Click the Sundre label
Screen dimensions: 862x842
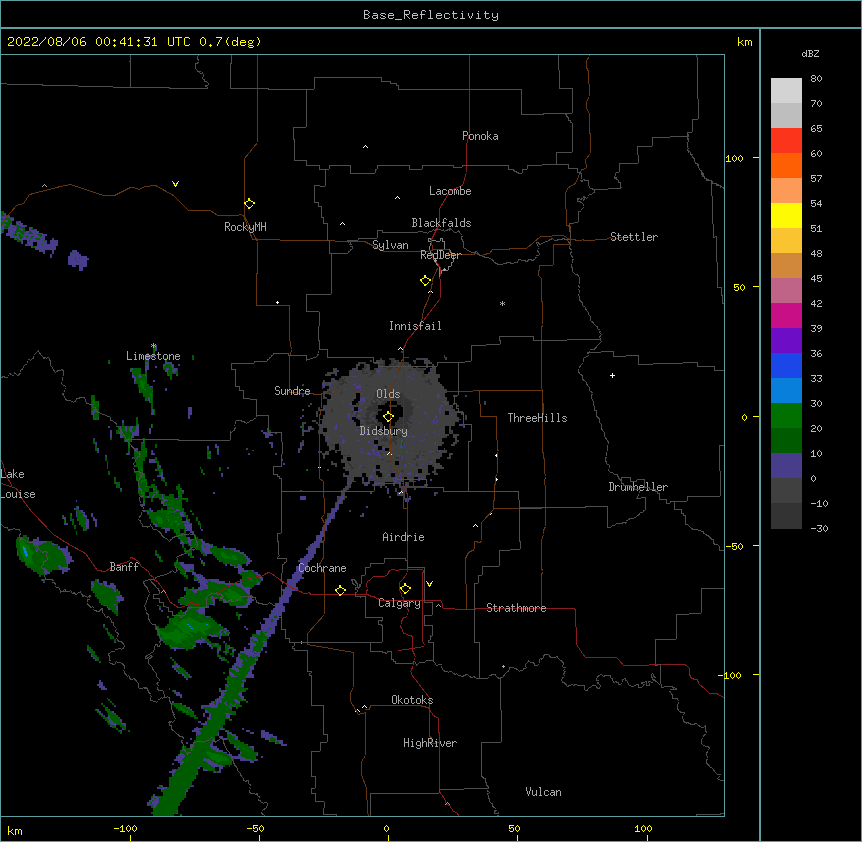pos(292,391)
